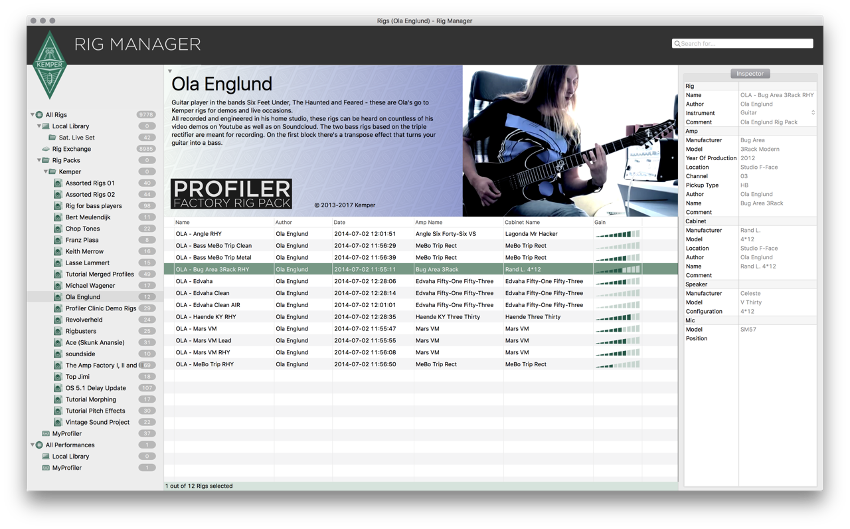Collapse the Kemper folder node
This screenshot has width=850, height=529.
pos(46,172)
